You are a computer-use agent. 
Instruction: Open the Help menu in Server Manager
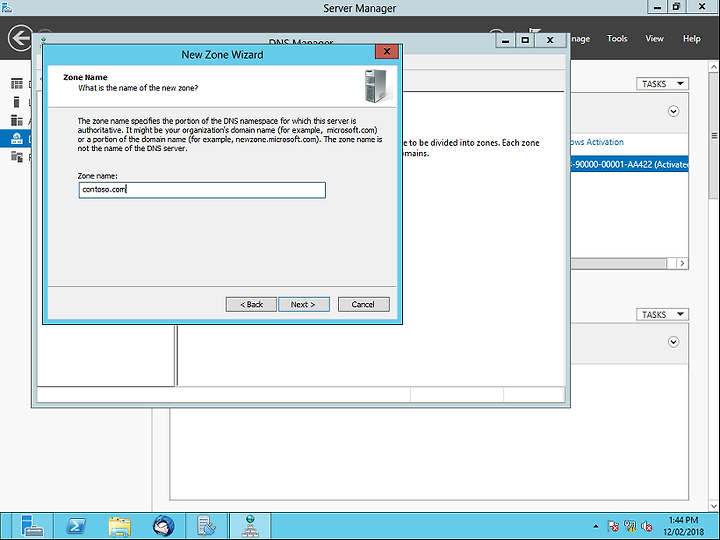(692, 39)
